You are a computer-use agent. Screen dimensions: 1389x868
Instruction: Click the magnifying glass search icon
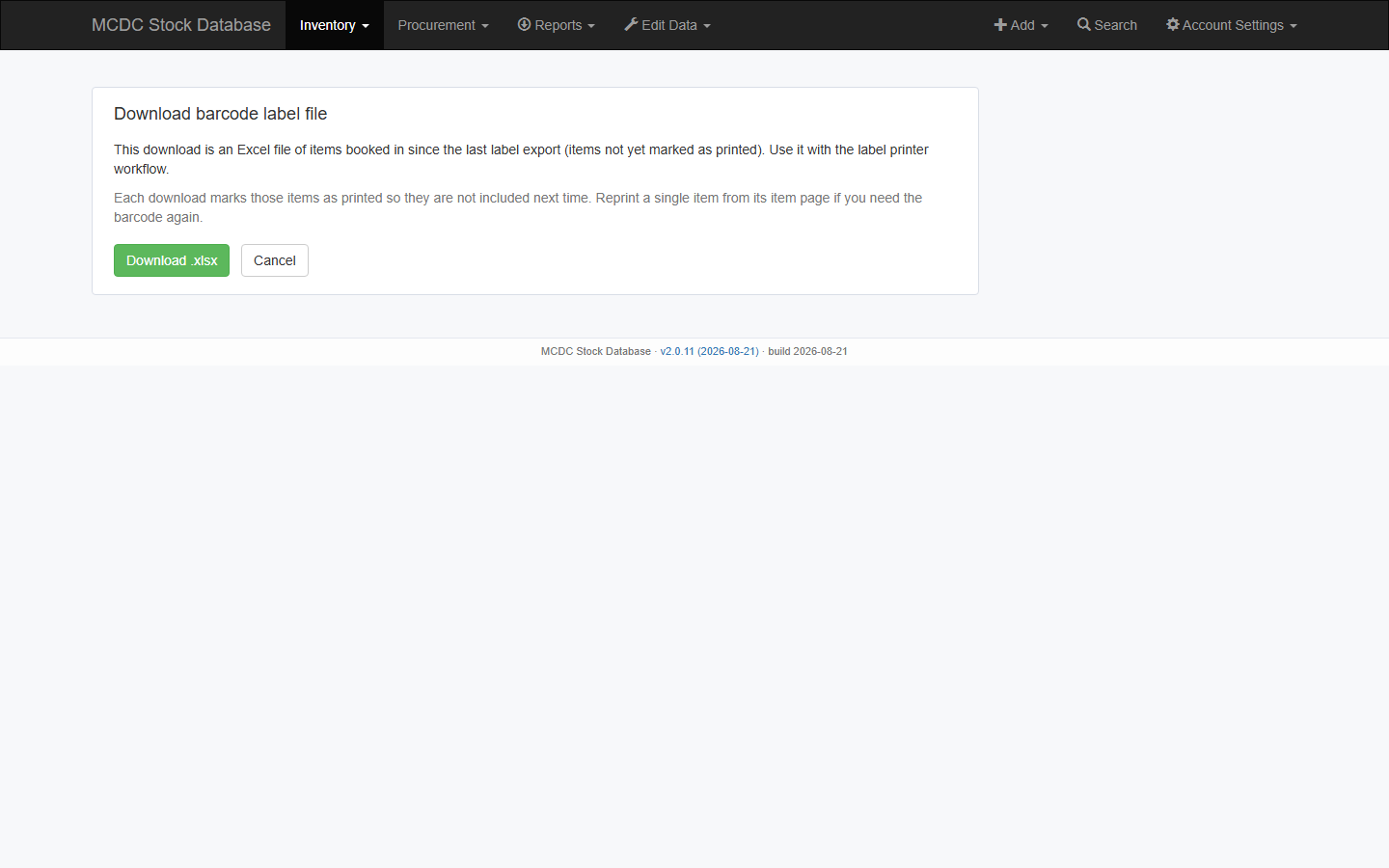1084,24
